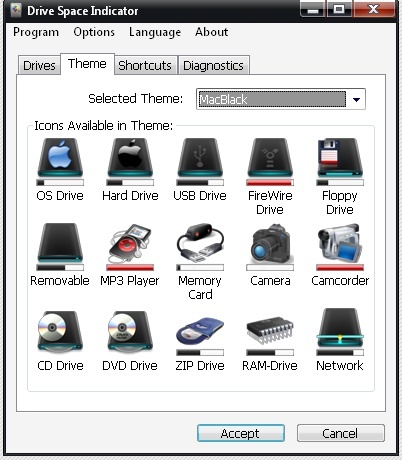402x460 pixels.
Task: Switch to the Drives tab
Action: 39,65
